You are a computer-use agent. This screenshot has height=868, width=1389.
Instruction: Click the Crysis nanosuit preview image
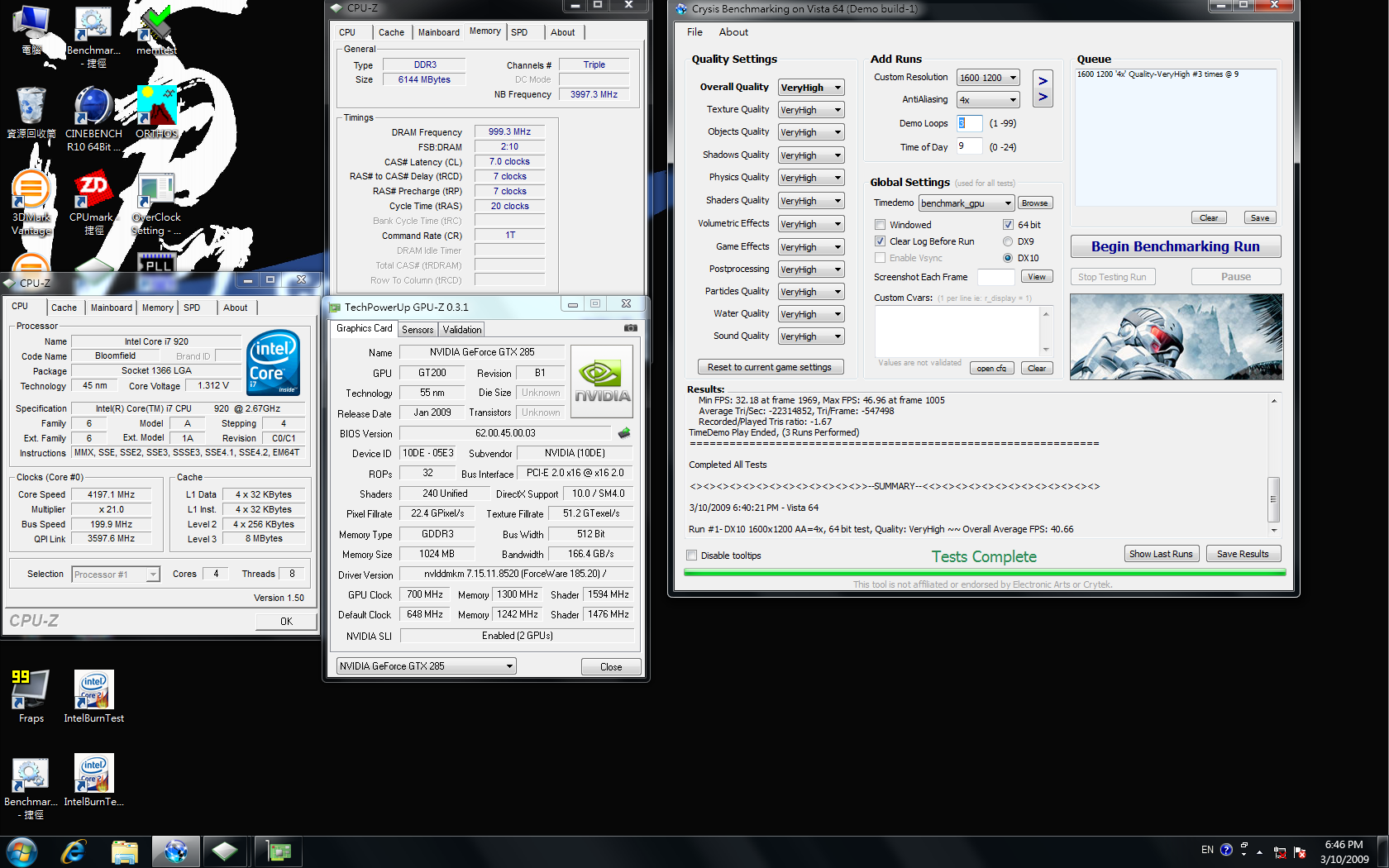point(1177,336)
